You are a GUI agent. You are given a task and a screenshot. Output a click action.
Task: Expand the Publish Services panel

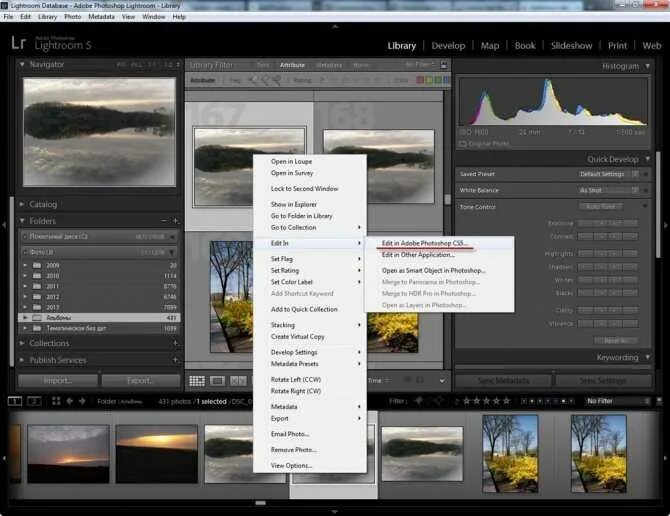22,360
